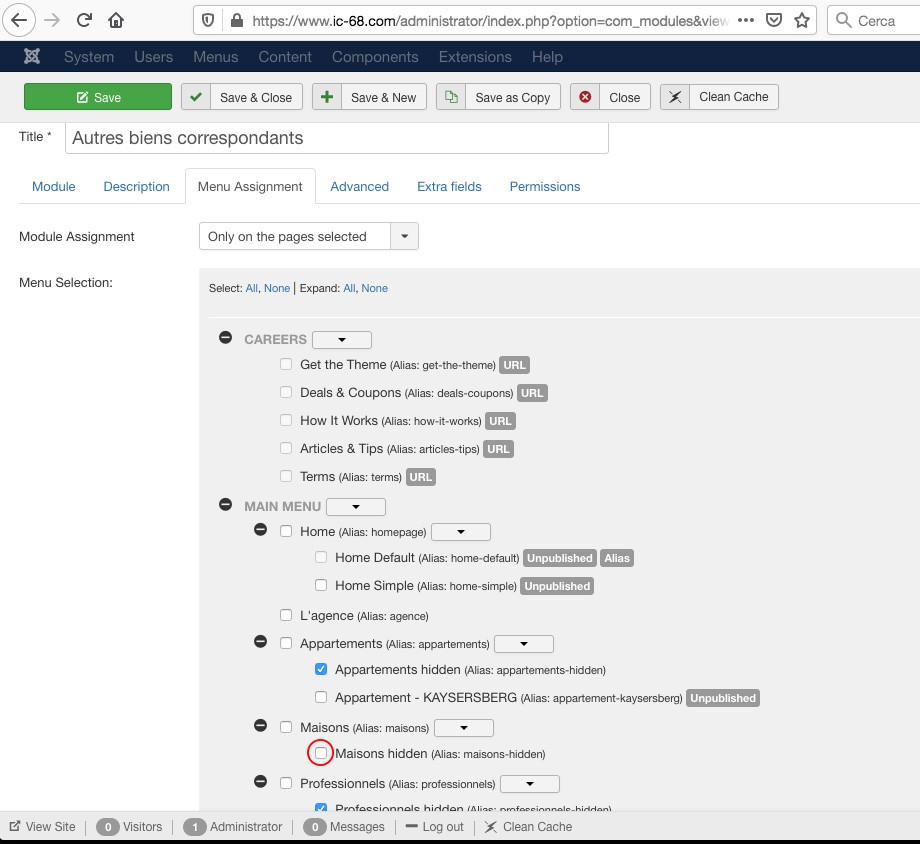
Task: Click the Save & Close button label
Action: click(x=256, y=97)
